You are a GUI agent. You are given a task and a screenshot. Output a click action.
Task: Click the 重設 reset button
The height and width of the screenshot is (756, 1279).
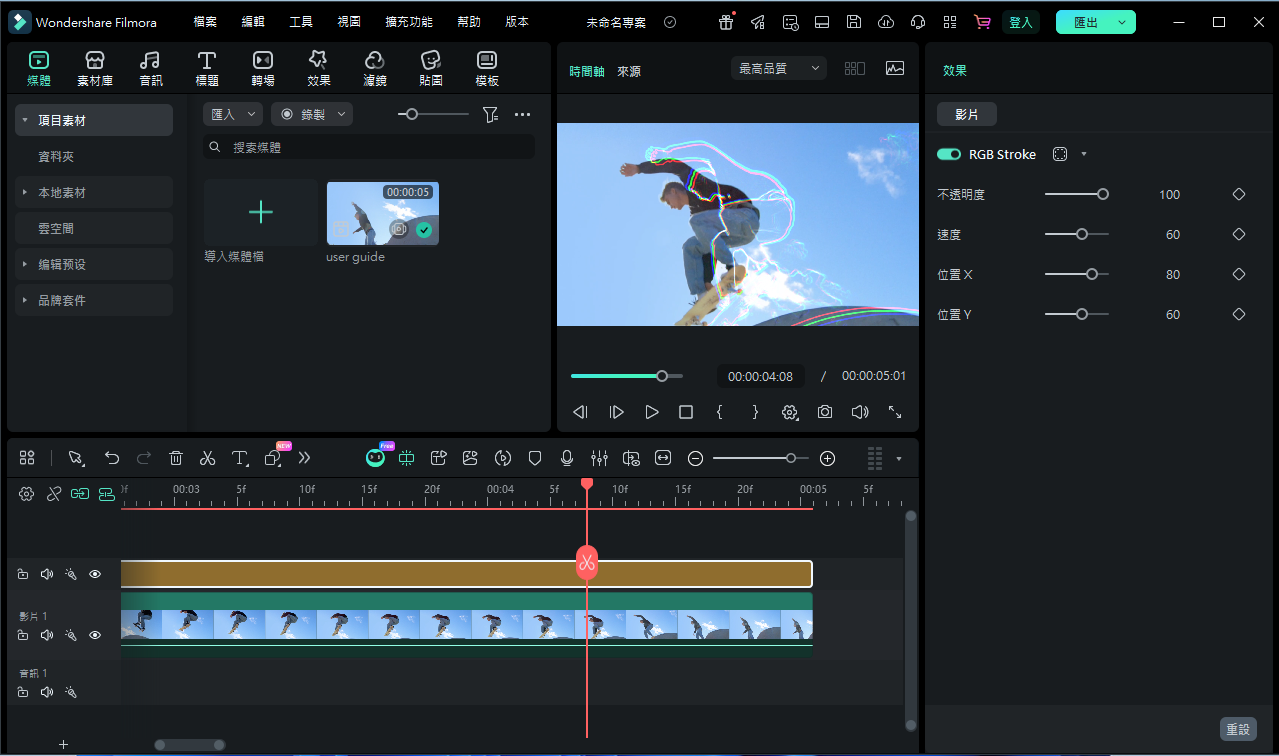(1237, 729)
